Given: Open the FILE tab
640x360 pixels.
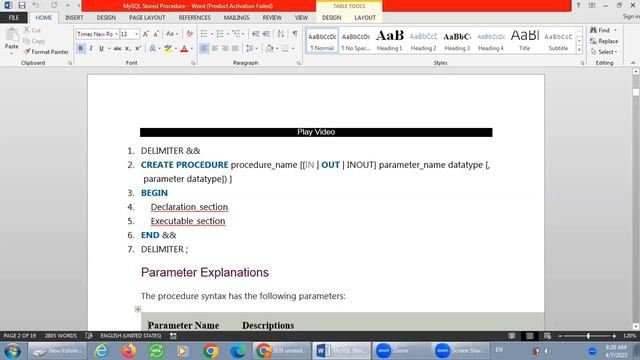Looking at the screenshot, I should [14, 18].
